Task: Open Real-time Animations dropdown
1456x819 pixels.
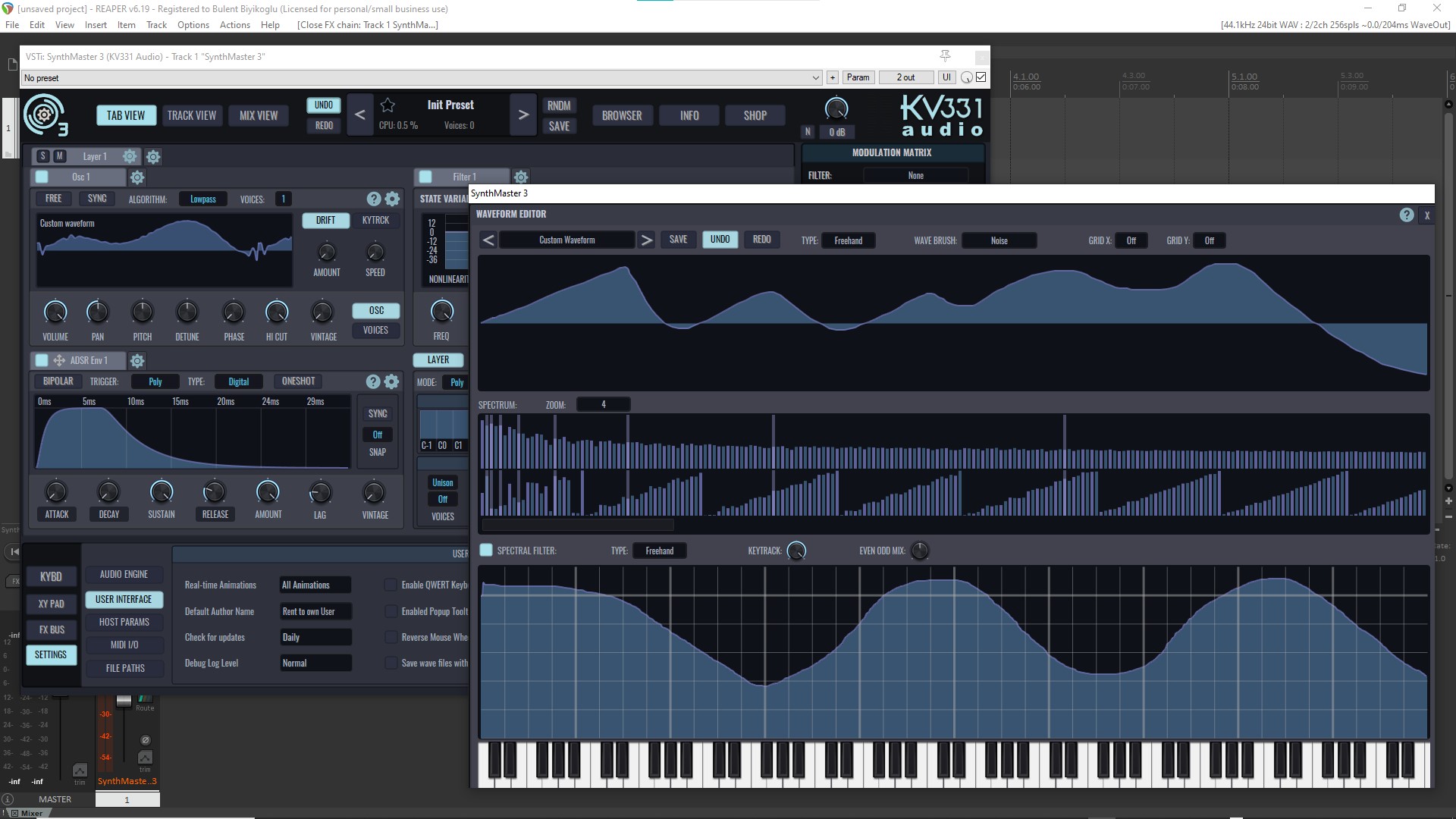Action: click(315, 585)
